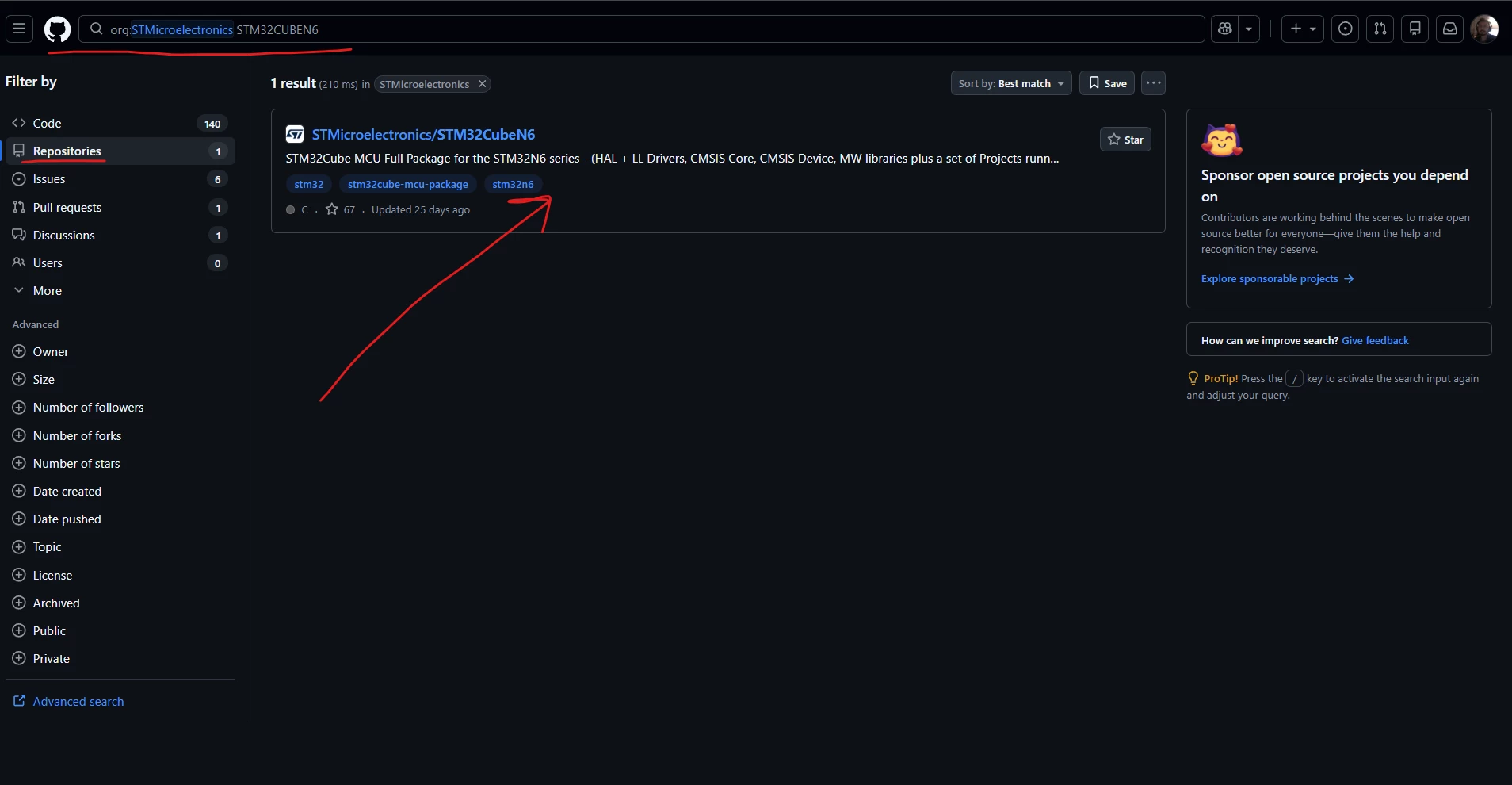Filter results by Issues

pos(120,179)
